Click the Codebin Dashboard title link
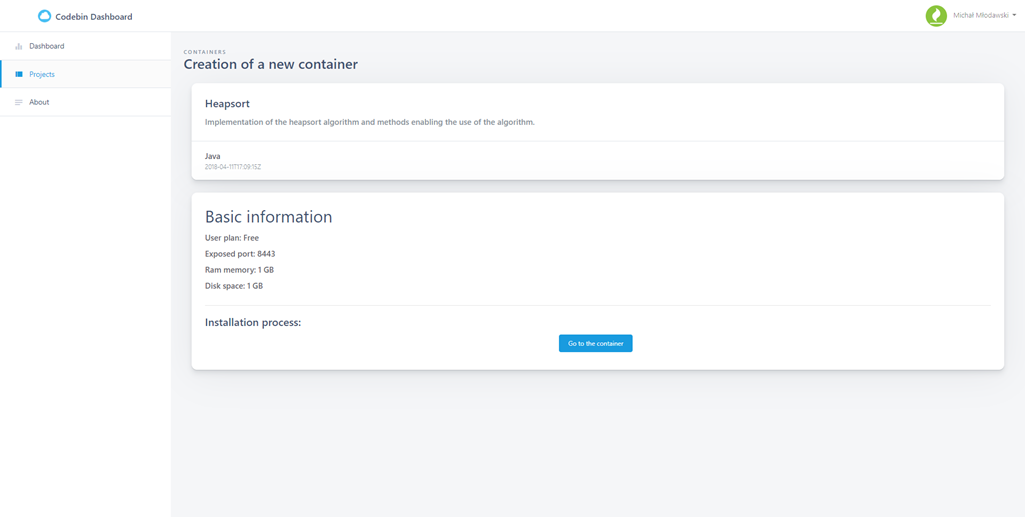Viewport: 1025px width, 517px height. (x=93, y=17)
